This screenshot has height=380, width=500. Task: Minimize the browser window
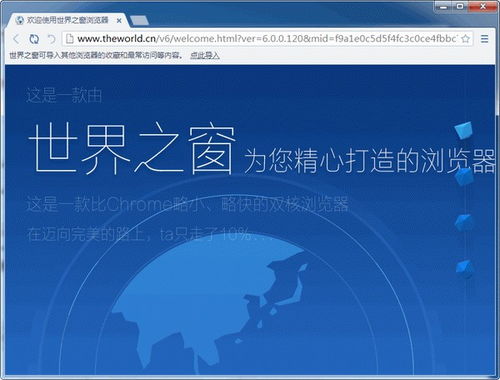(443, 6)
